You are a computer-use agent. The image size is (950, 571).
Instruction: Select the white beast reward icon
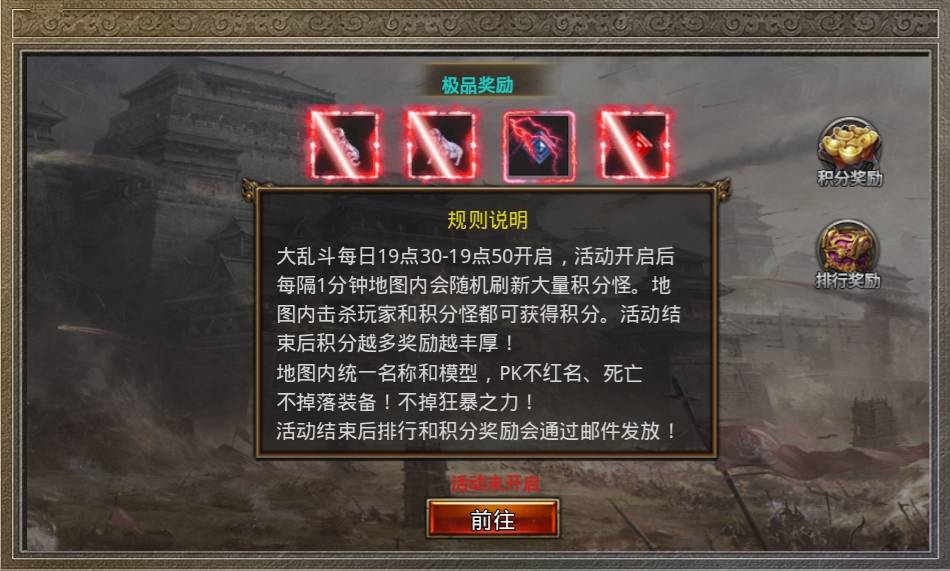(441, 145)
